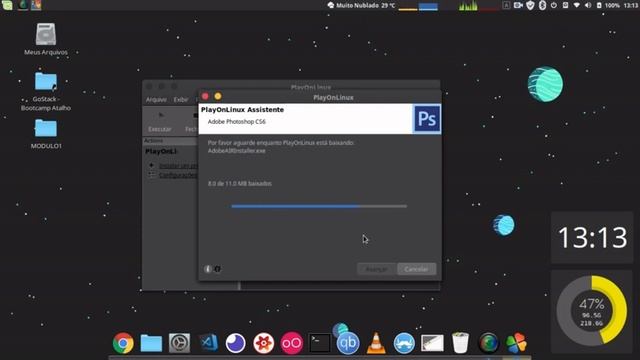The height and width of the screenshot is (360, 640).
Task: Click the Configurações link in the Actions panel
Action: (x=178, y=175)
